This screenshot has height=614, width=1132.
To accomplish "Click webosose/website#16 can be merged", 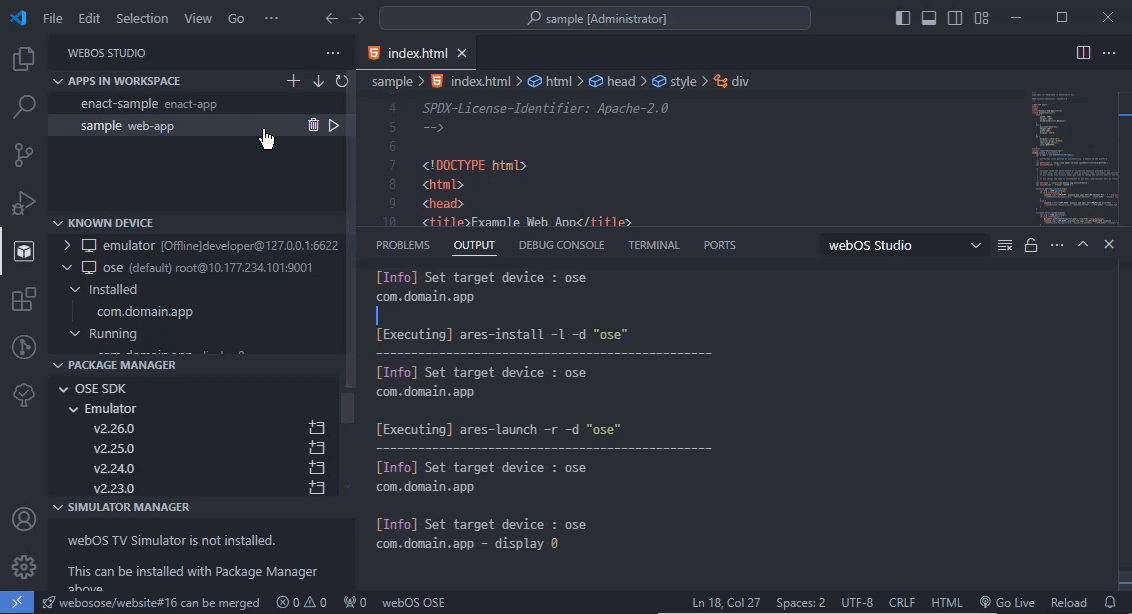I will coord(151,602).
